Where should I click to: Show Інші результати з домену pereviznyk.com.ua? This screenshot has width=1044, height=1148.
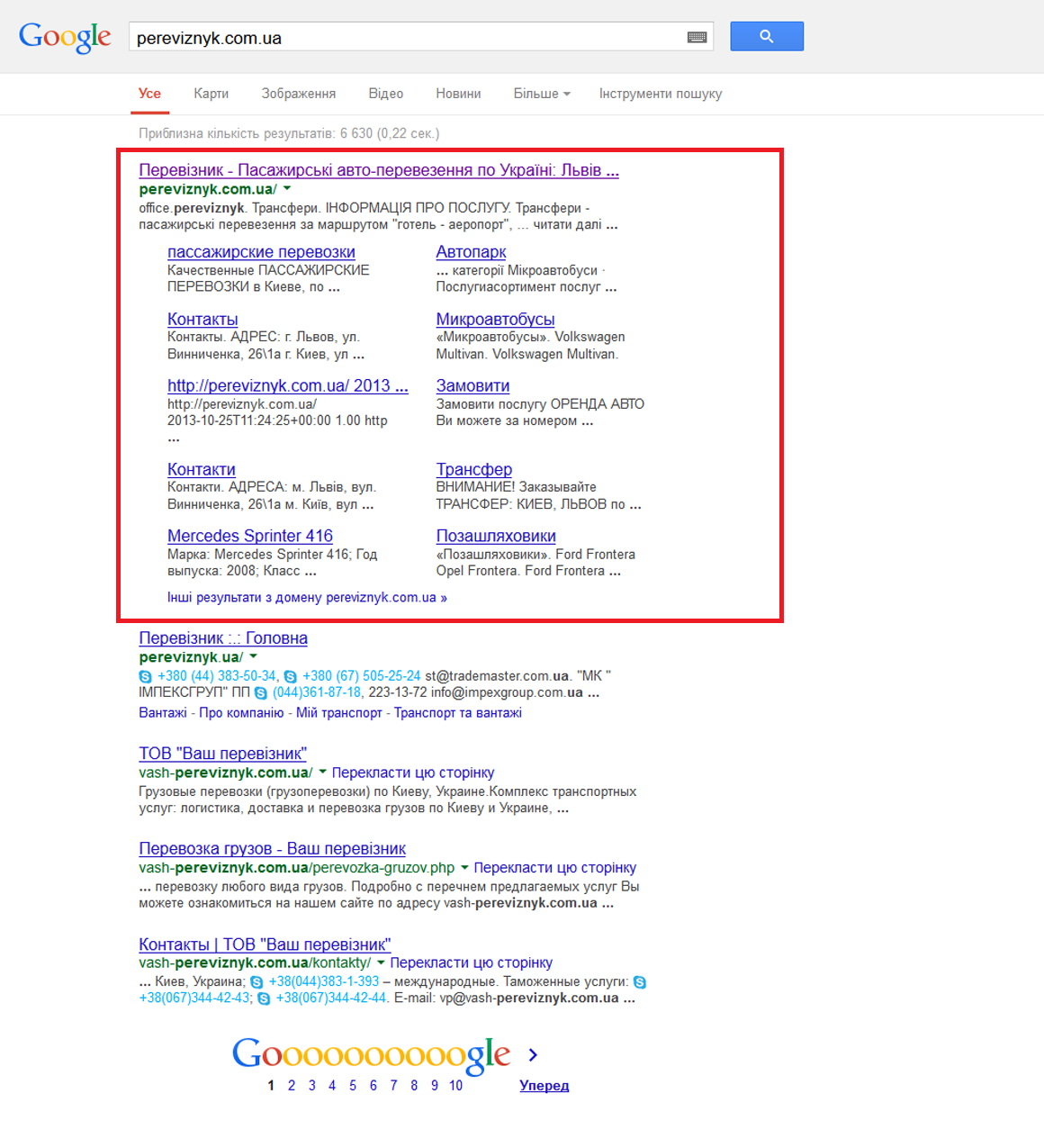pyautogui.click(x=307, y=597)
